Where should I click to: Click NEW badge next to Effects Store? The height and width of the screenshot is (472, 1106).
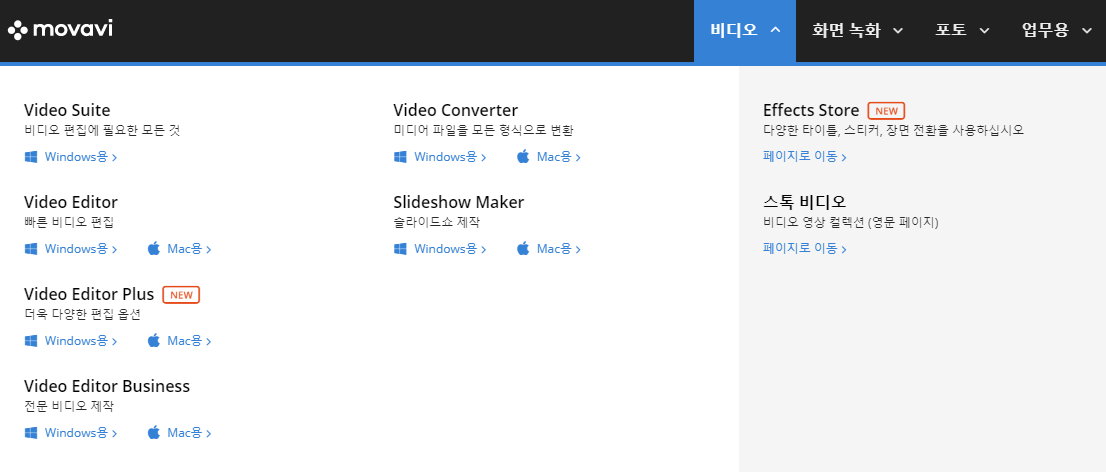tap(886, 111)
